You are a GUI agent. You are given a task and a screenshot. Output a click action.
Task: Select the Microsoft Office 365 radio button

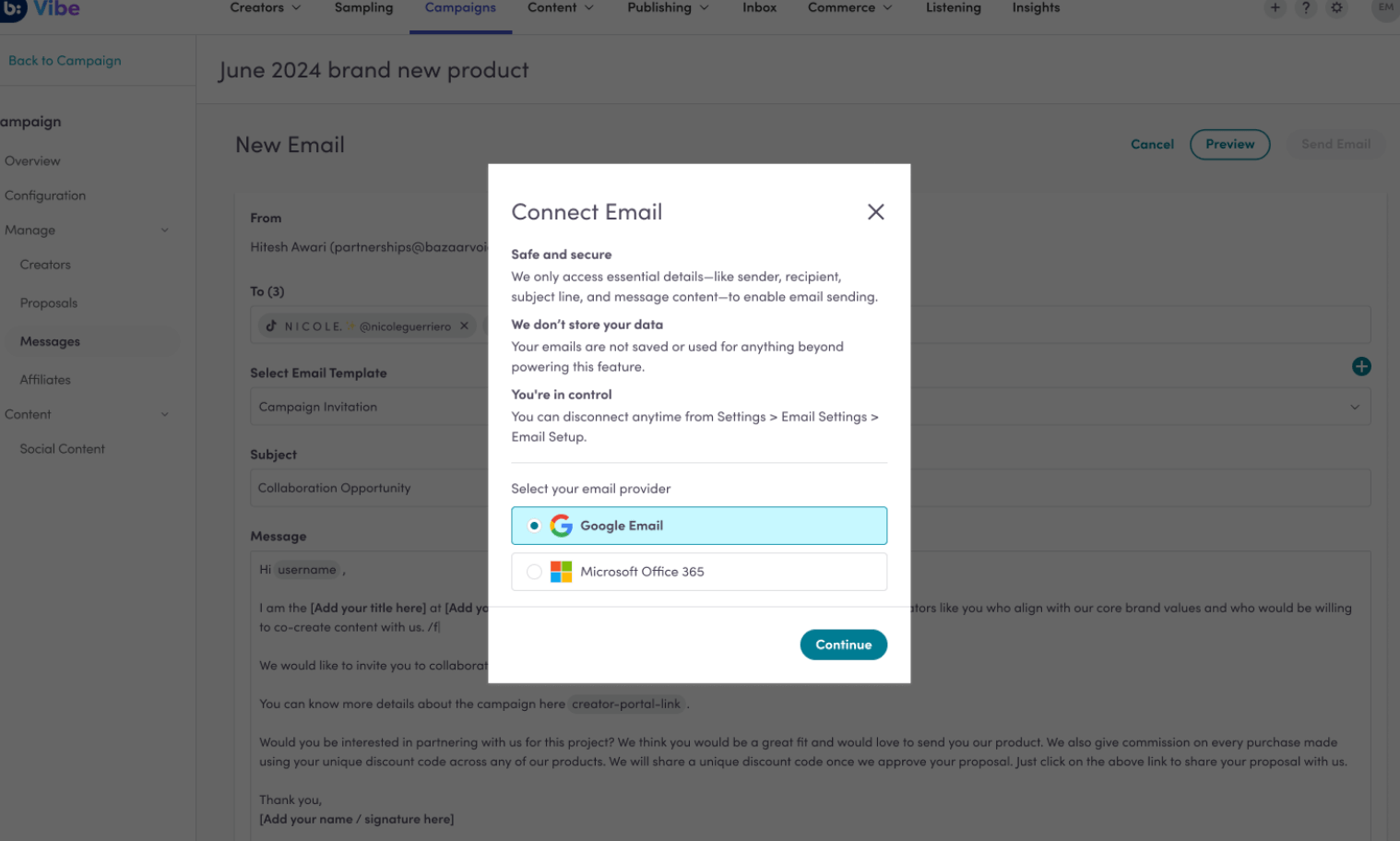point(534,572)
